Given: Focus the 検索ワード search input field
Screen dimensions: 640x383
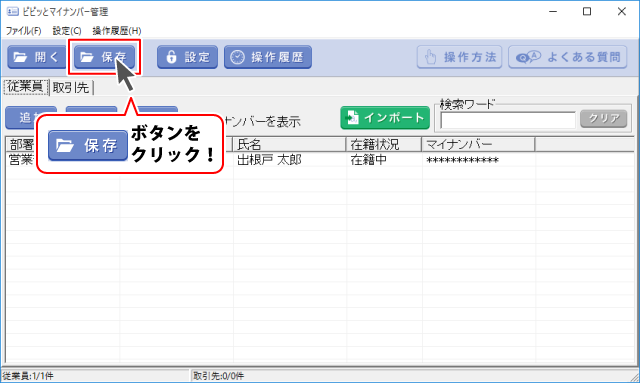Looking at the screenshot, I should [508, 120].
